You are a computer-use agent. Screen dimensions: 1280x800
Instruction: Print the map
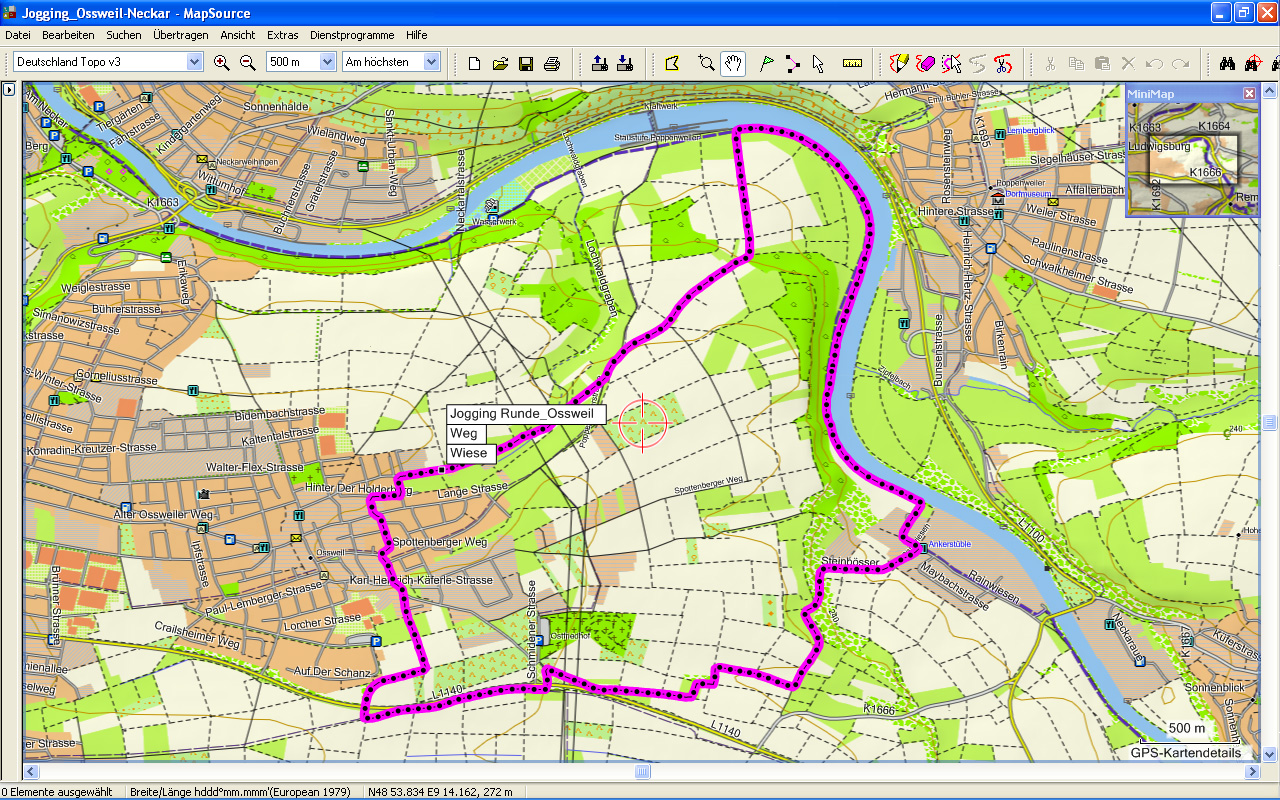tap(551, 63)
